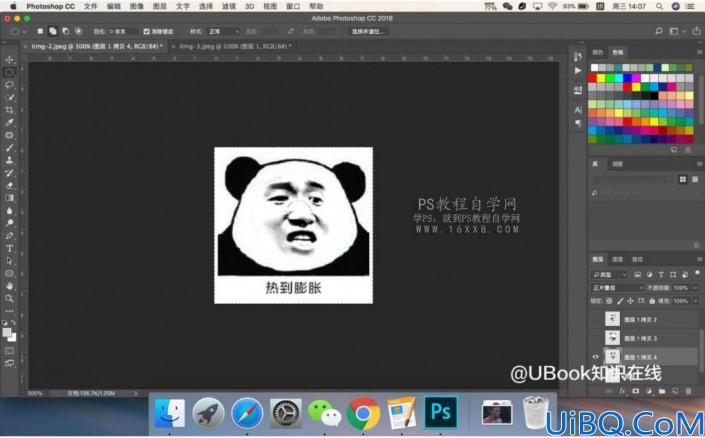
Task: Open the layer Opacity dropdown arrow
Action: pos(695,288)
